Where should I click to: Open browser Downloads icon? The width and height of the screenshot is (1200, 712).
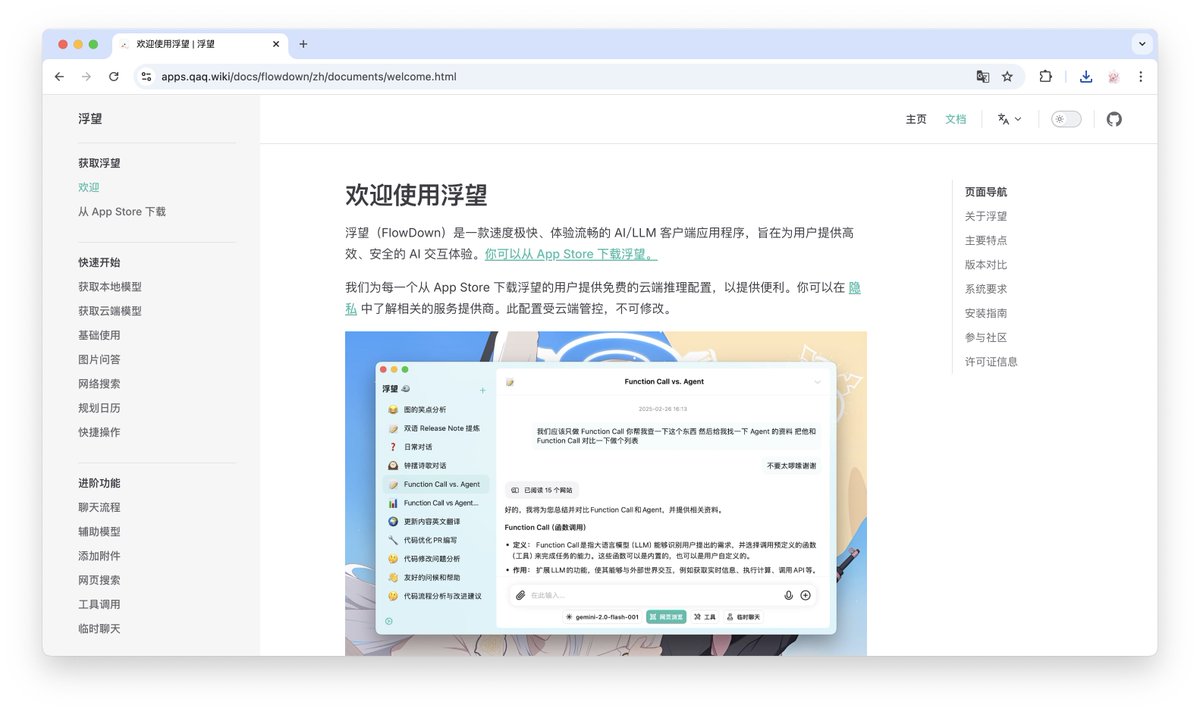1086,76
